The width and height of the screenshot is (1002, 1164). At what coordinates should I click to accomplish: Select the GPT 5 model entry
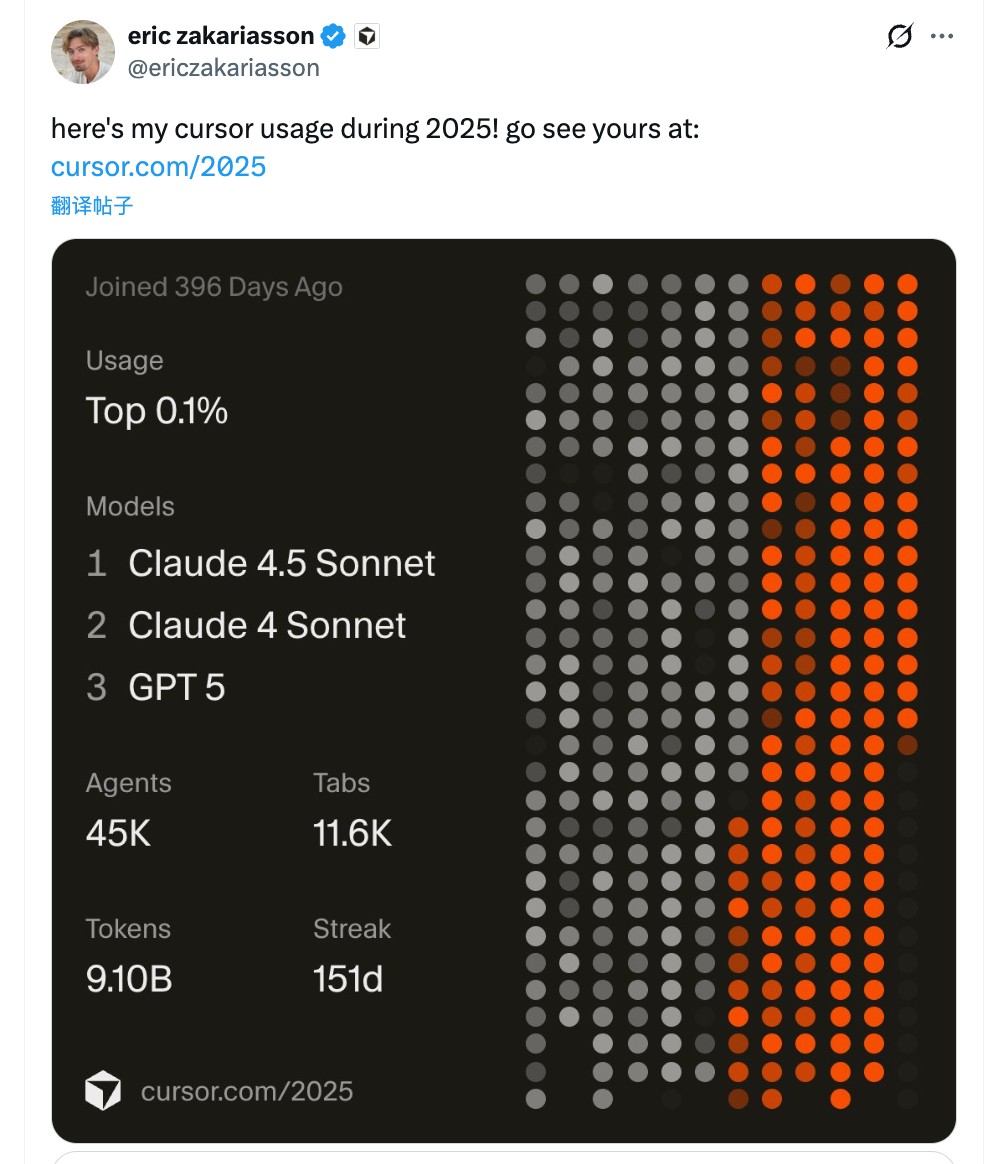[x=176, y=688]
